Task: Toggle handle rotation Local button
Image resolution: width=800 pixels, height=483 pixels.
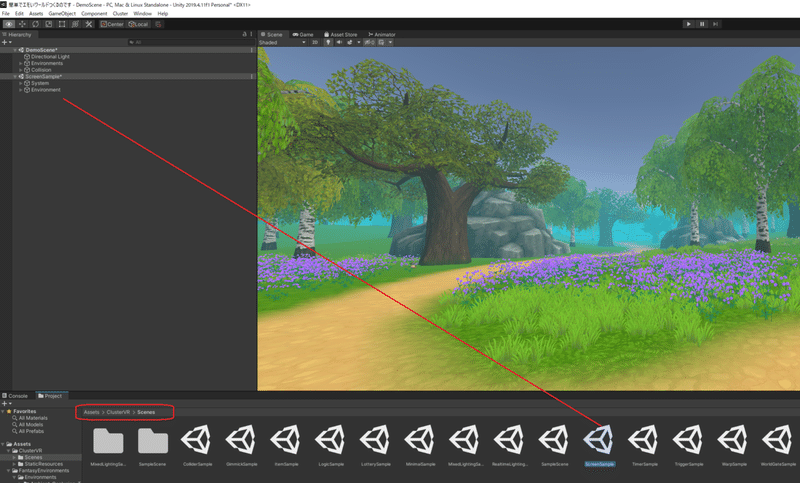Action: tap(138, 24)
